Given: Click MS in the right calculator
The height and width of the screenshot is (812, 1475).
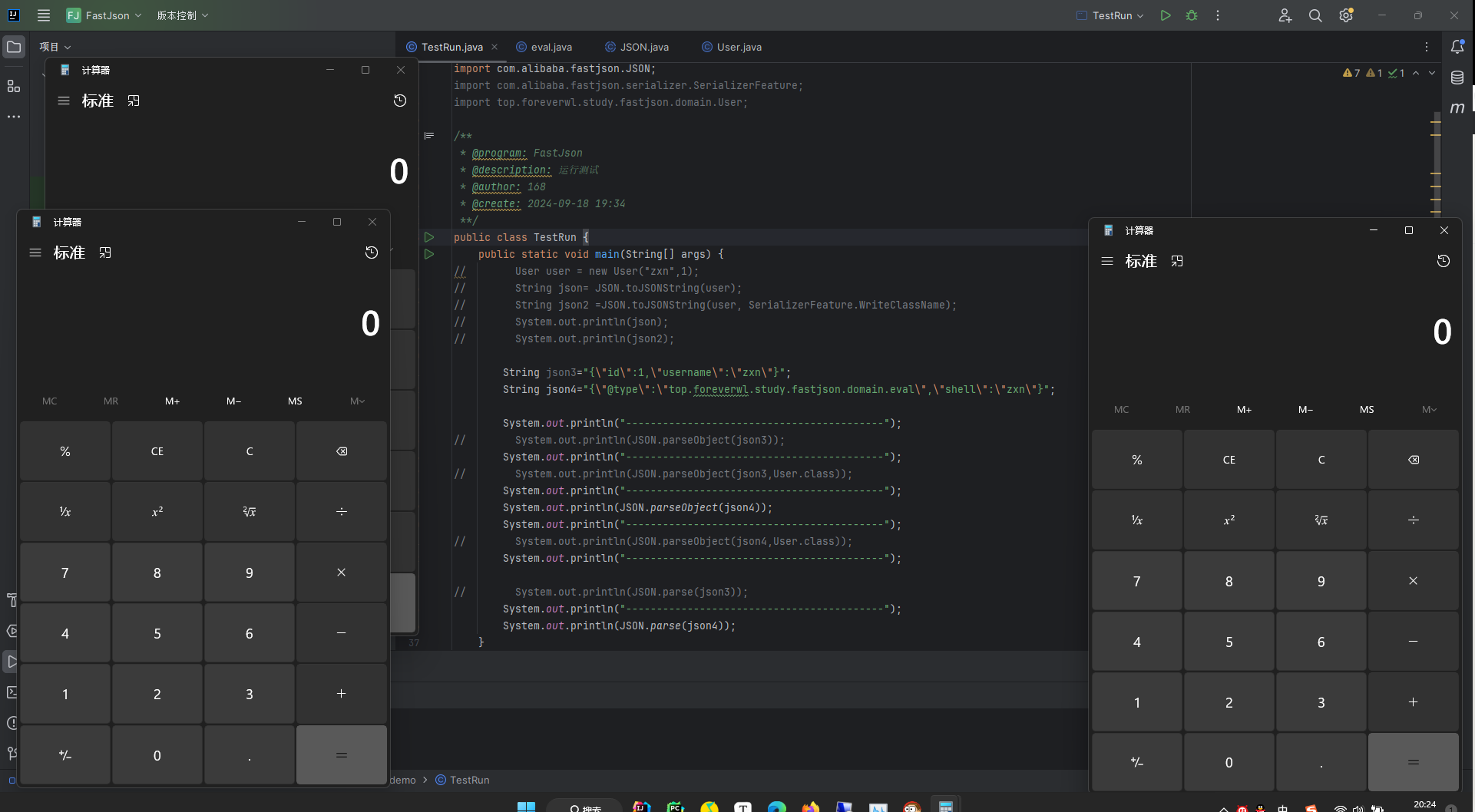Looking at the screenshot, I should (x=1368, y=409).
